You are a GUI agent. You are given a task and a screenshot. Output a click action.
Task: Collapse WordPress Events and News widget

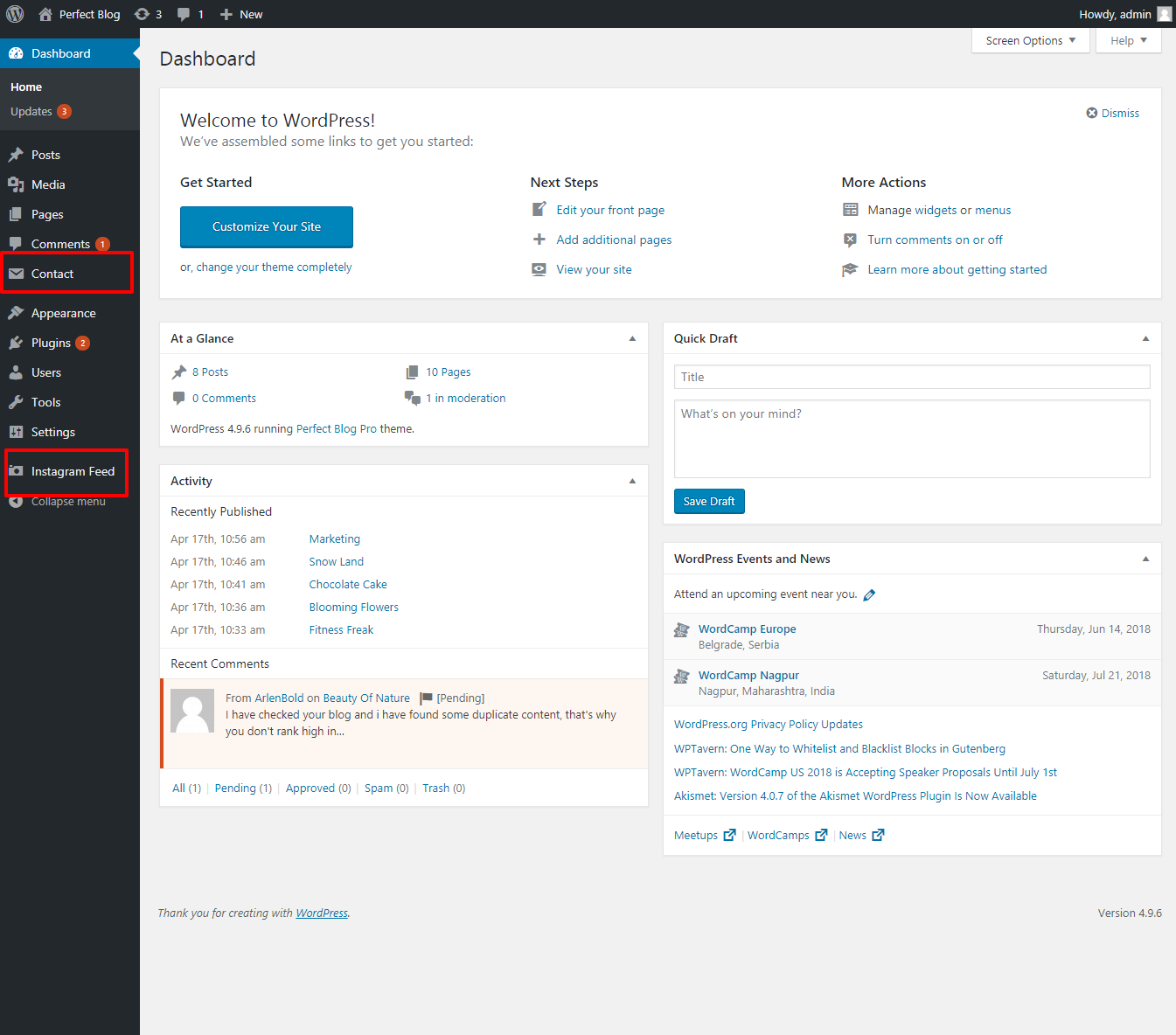coord(1145,559)
